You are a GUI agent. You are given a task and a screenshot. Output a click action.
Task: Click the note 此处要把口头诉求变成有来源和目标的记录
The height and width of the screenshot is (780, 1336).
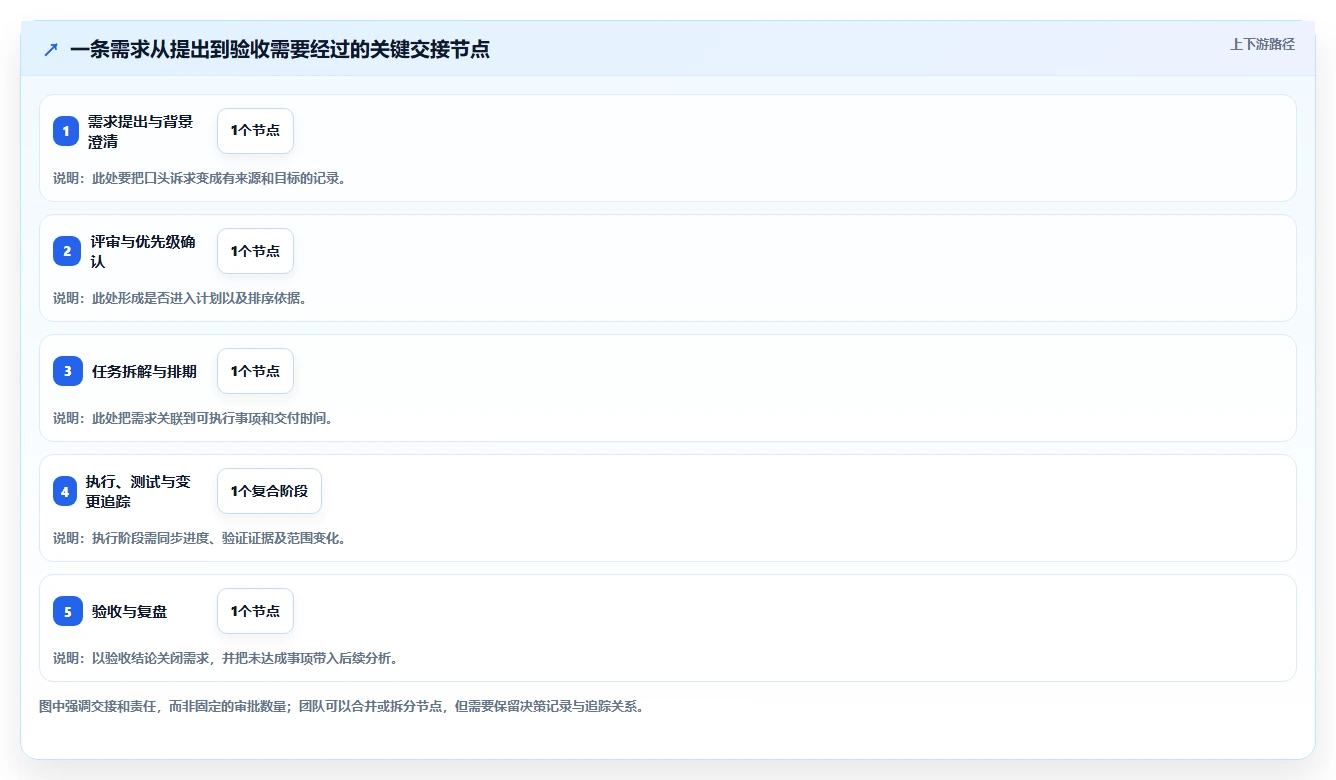(199, 178)
